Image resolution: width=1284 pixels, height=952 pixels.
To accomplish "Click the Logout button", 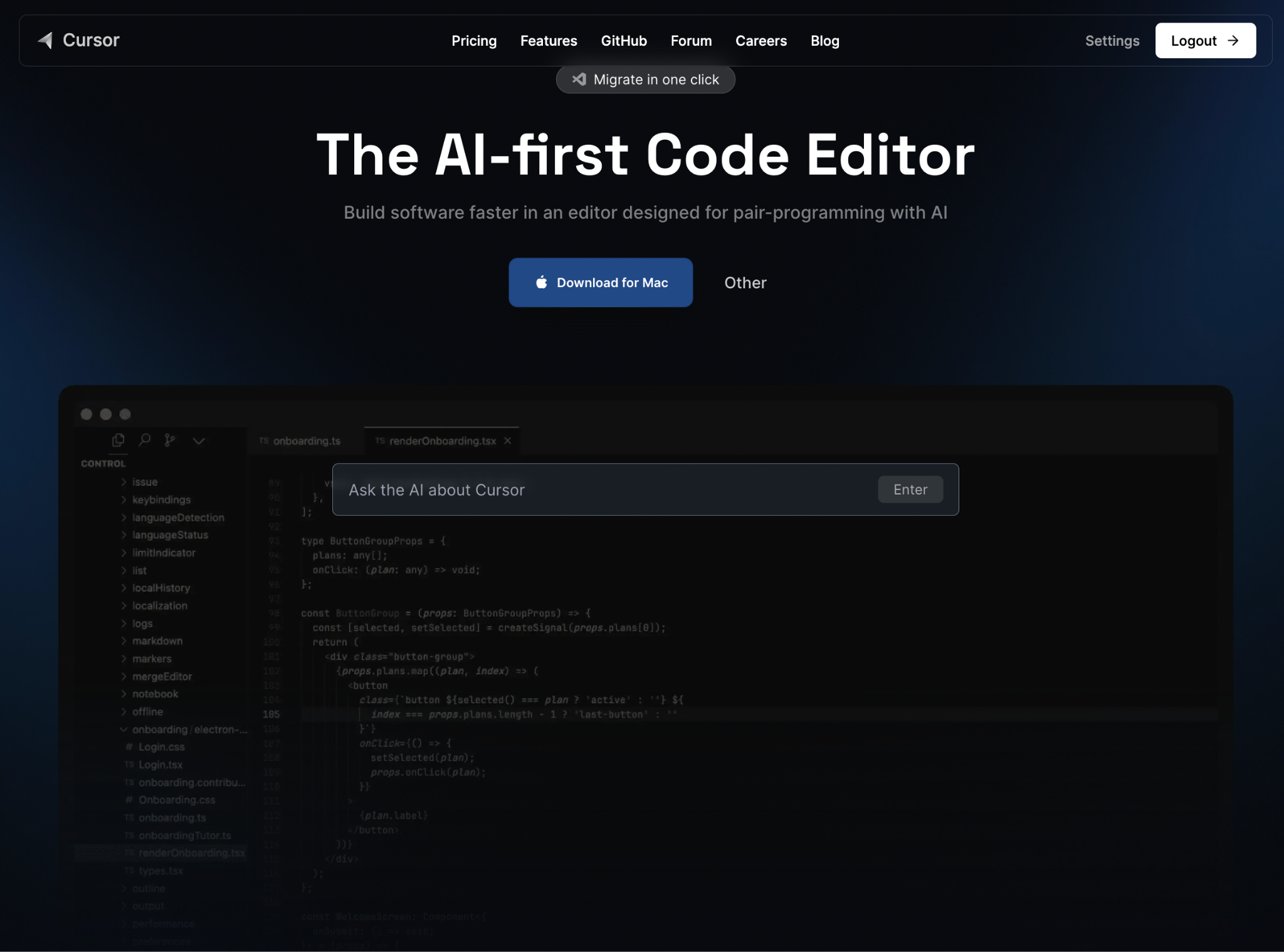I will [1205, 41].
